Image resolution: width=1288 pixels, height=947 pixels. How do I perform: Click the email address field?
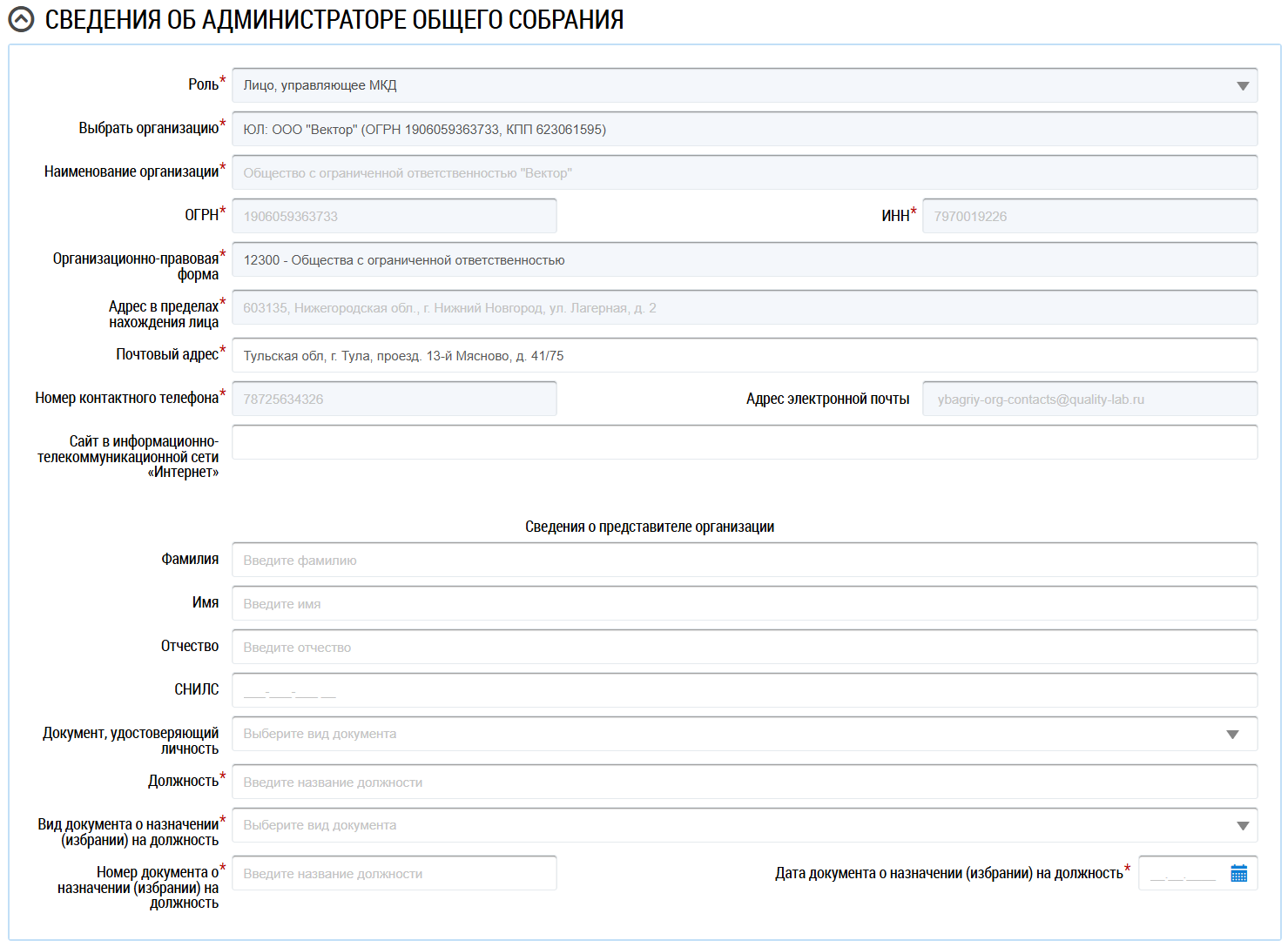coord(1089,399)
